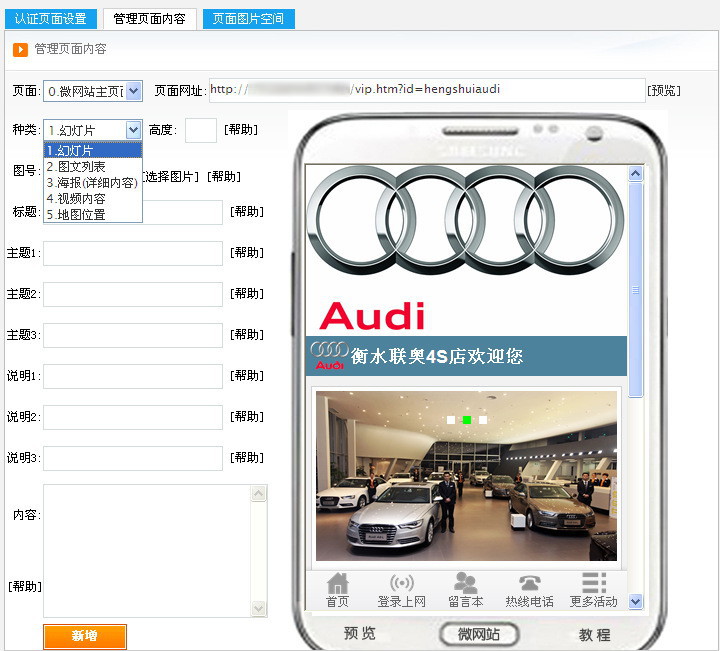Switch to 管理页面内容 tab
Screen dimensions: 720x651
(x=149, y=19)
